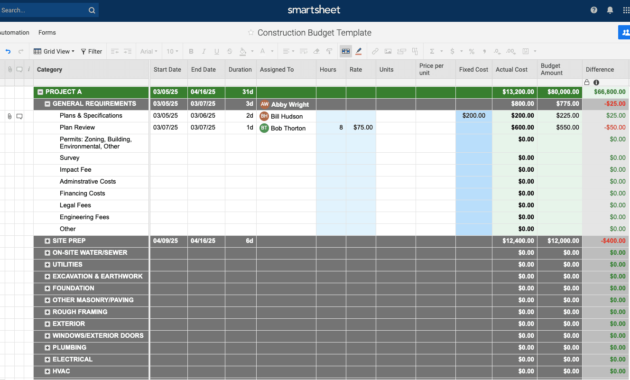Screen dimensions: 630x380
Task: Click the help question mark icon
Action: point(594,10)
